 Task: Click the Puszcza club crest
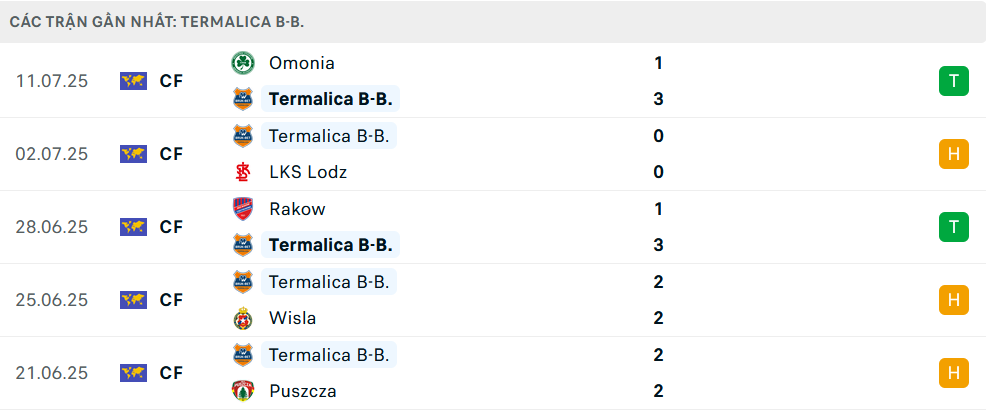[x=243, y=391]
